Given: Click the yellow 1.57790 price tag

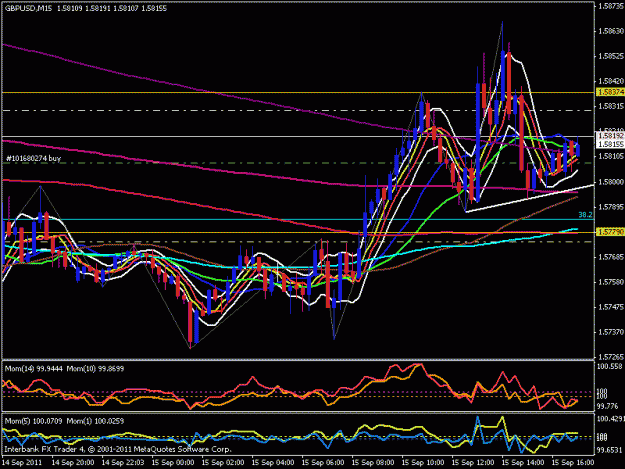Looking at the screenshot, I should tap(610, 232).
